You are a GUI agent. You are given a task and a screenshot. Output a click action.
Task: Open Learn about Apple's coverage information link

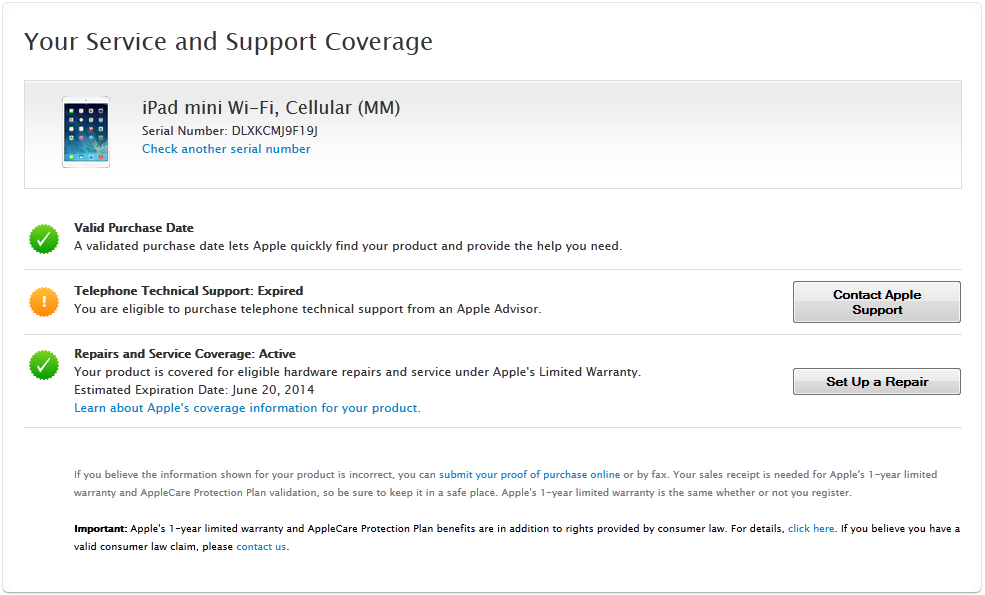pos(247,408)
